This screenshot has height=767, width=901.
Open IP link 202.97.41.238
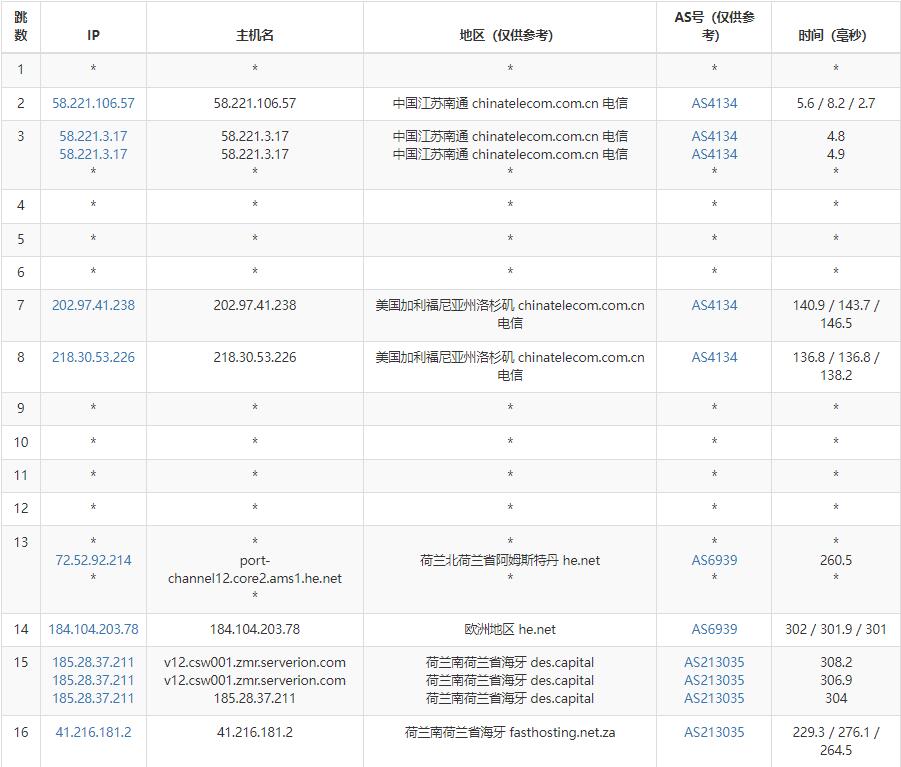(x=93, y=305)
